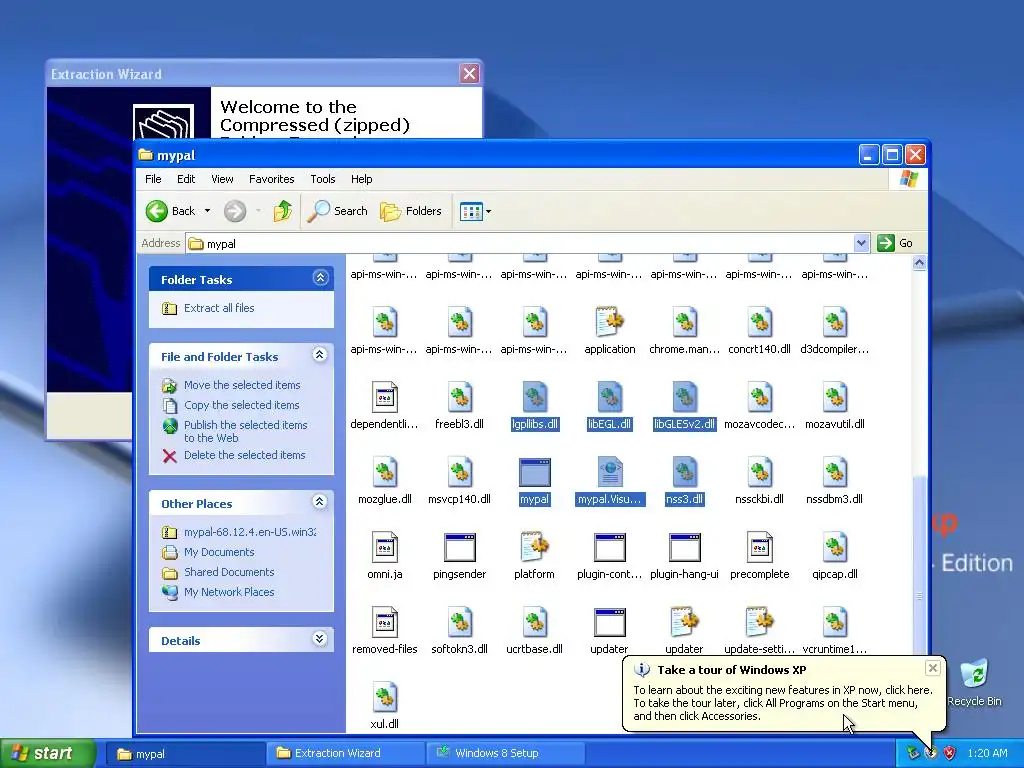1024x768 pixels.
Task: Select lgpllibs.dll file icon
Action: click(x=535, y=397)
